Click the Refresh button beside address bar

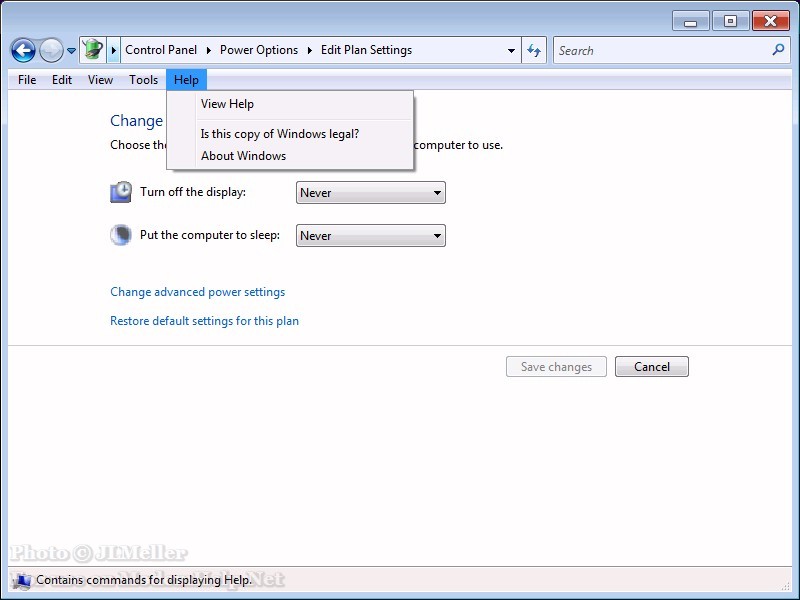[535, 50]
